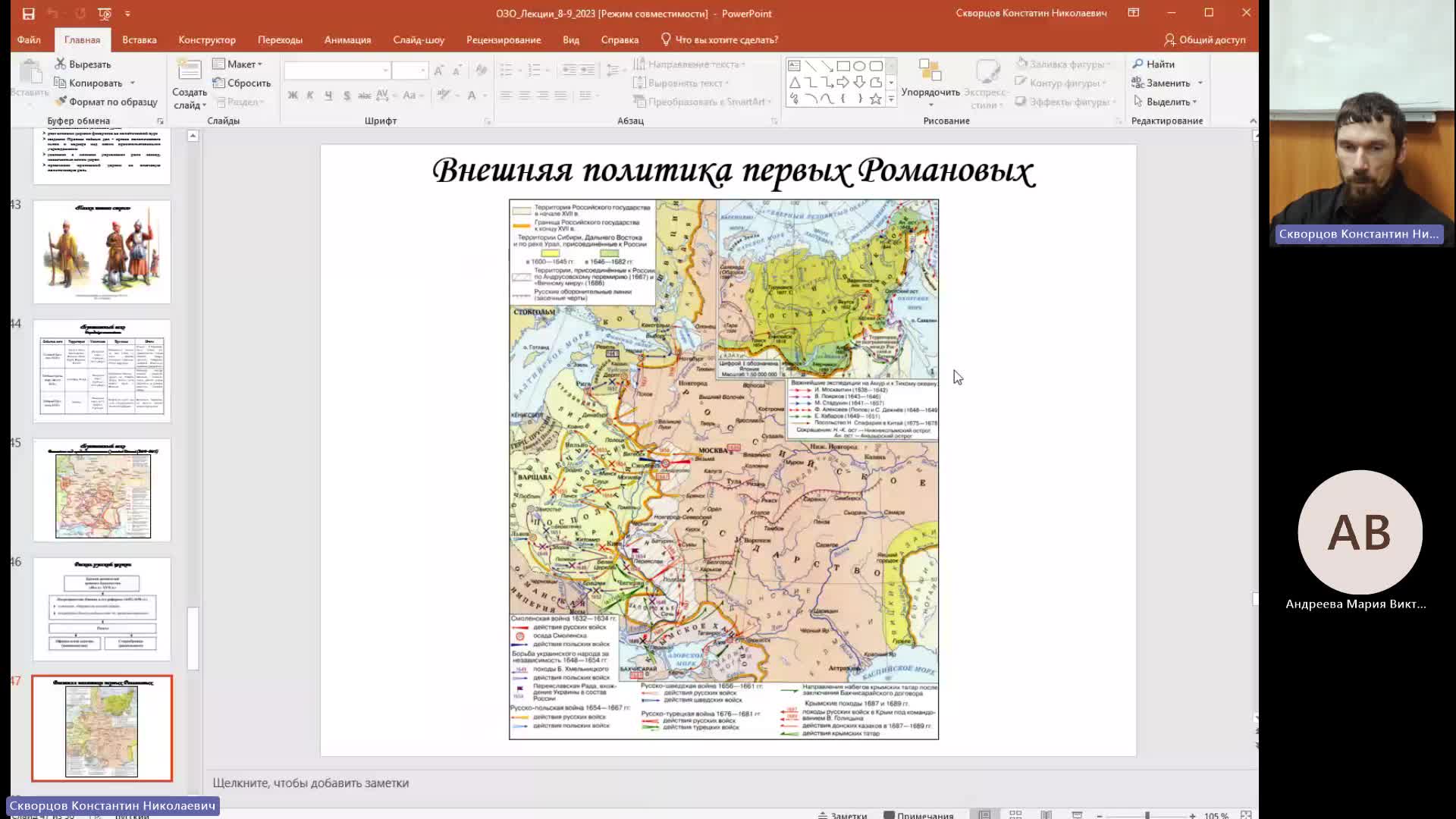Open the Справка tab
1456x819 pixels.
pos(620,39)
